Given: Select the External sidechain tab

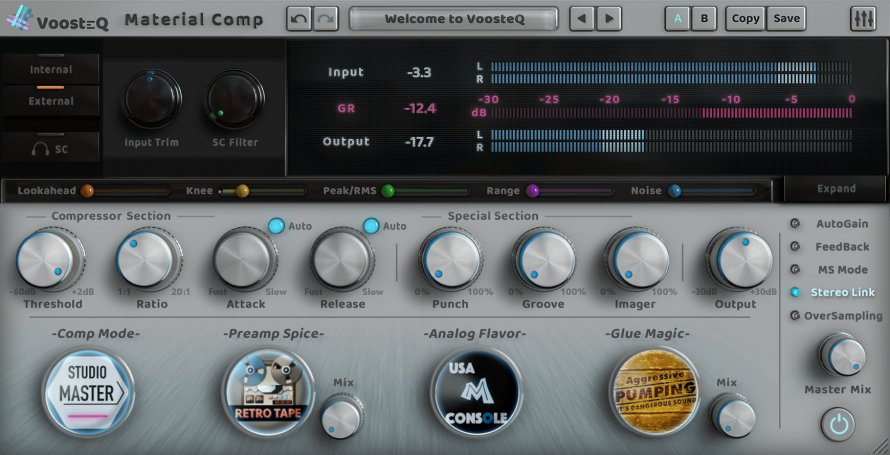Looking at the screenshot, I should [51, 101].
